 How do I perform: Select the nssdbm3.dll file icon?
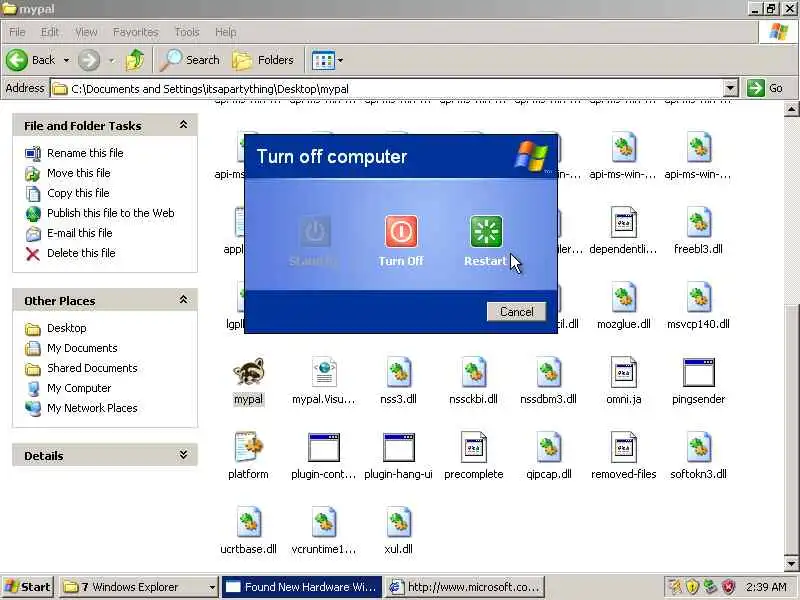point(548,372)
